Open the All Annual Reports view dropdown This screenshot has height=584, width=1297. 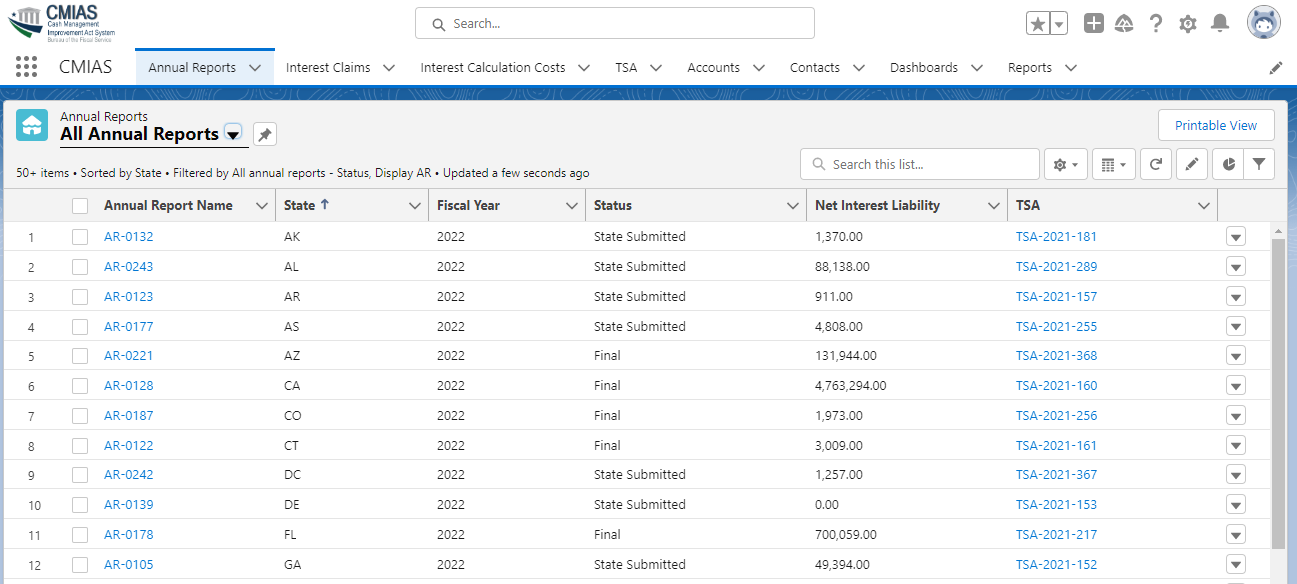[x=233, y=134]
